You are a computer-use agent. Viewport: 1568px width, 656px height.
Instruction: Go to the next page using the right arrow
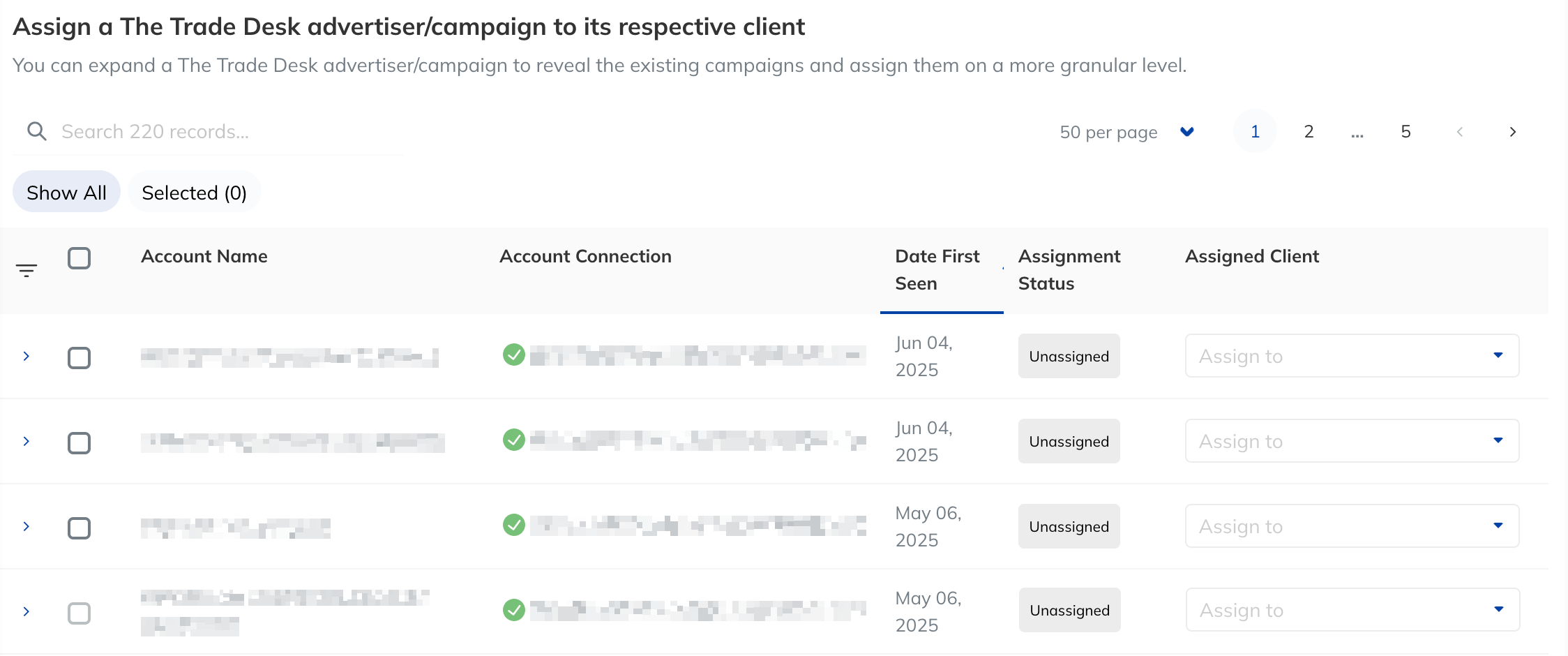1512,131
